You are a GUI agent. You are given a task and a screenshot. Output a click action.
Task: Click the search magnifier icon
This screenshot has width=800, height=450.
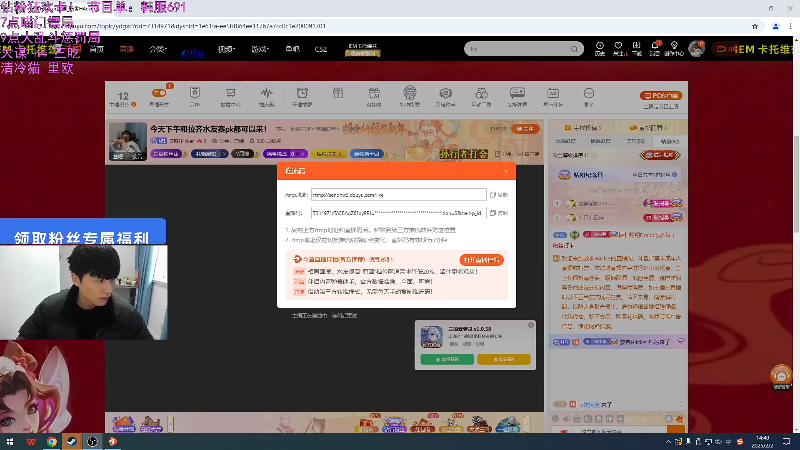(x=574, y=49)
